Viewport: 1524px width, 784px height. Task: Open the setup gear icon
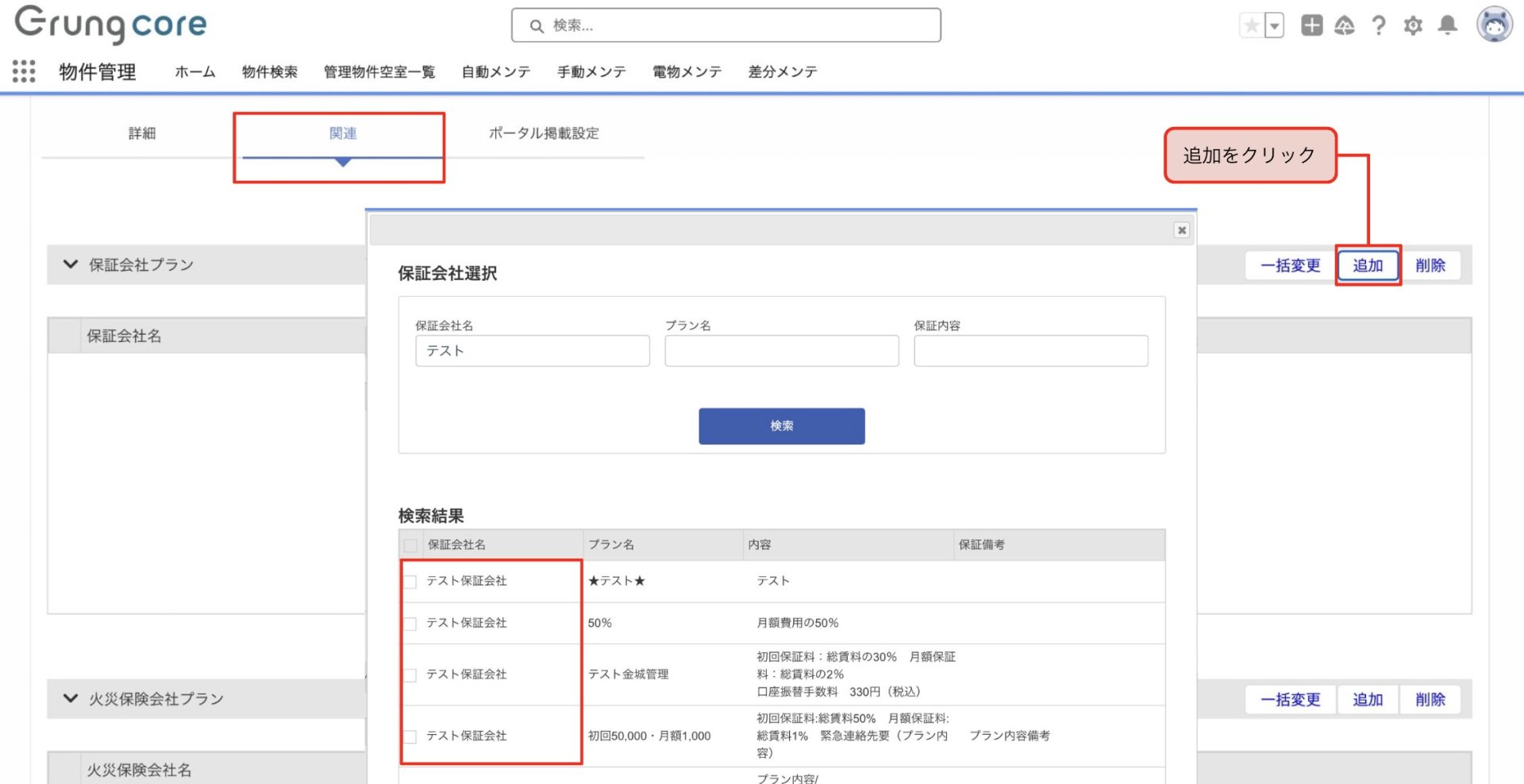pyautogui.click(x=1413, y=25)
